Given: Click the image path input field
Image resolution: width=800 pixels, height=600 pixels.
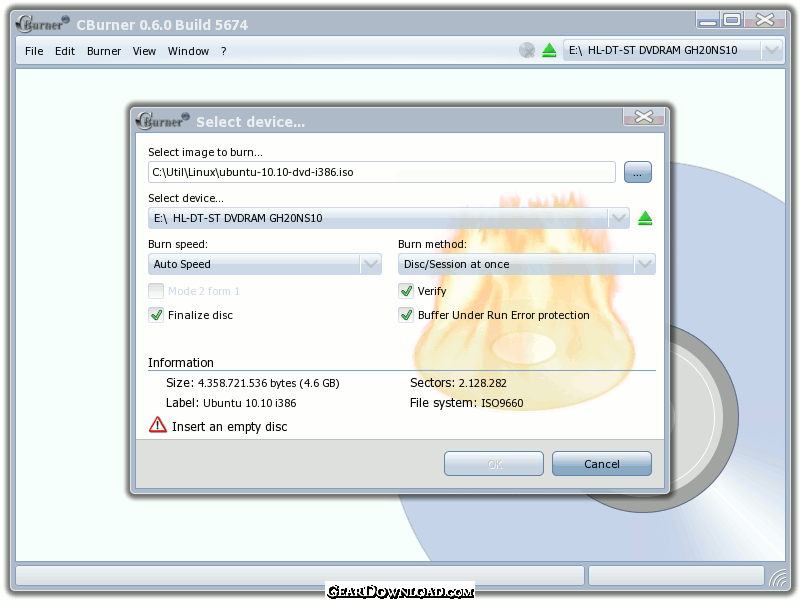Looking at the screenshot, I should [x=381, y=172].
